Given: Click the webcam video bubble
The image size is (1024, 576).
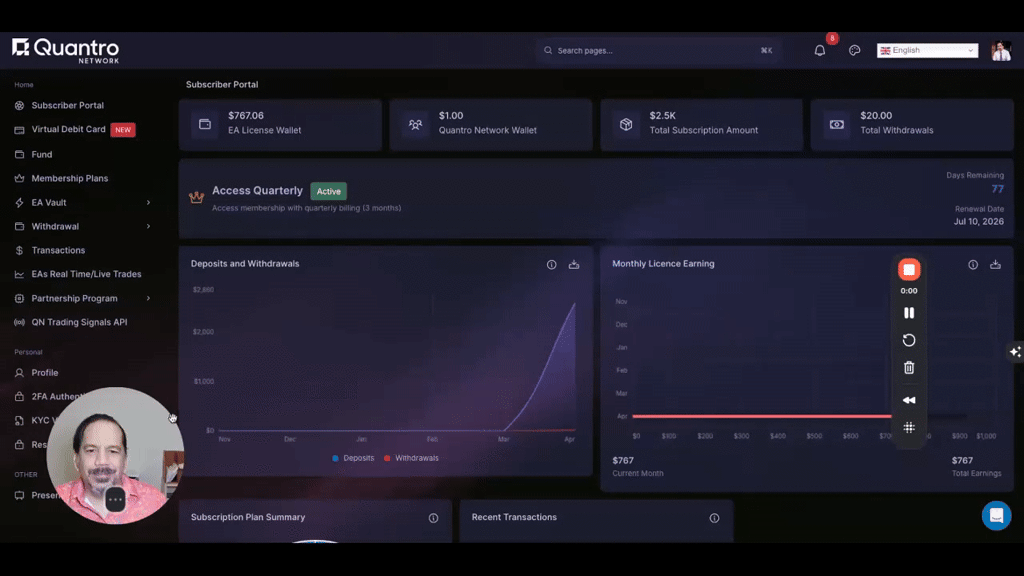Looking at the screenshot, I should pos(115,455).
